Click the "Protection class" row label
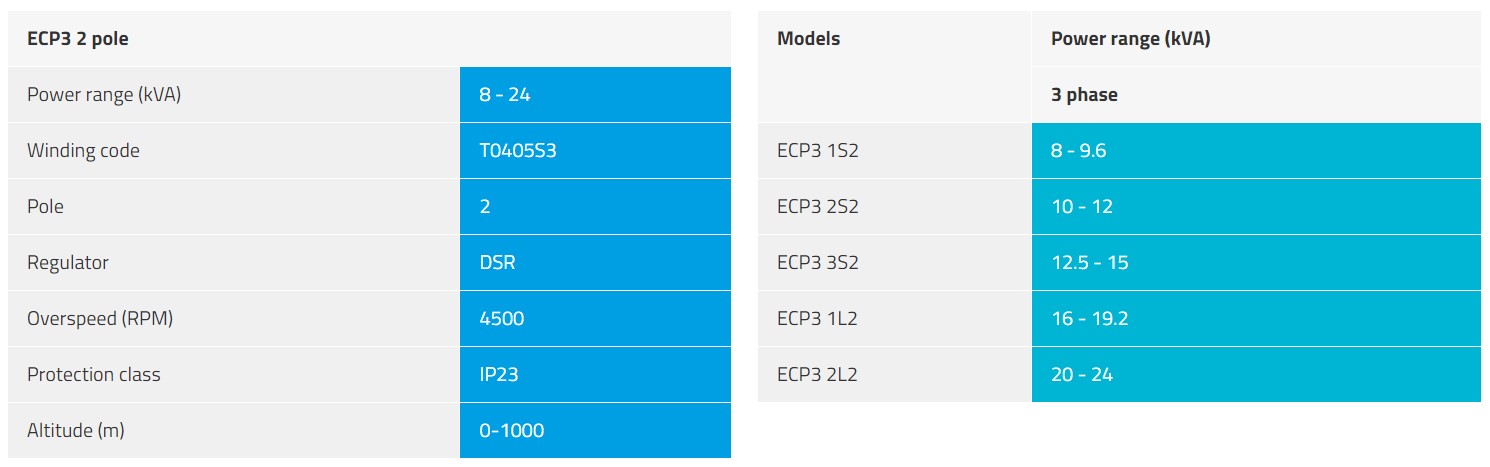This screenshot has width=1490, height=467. (94, 375)
